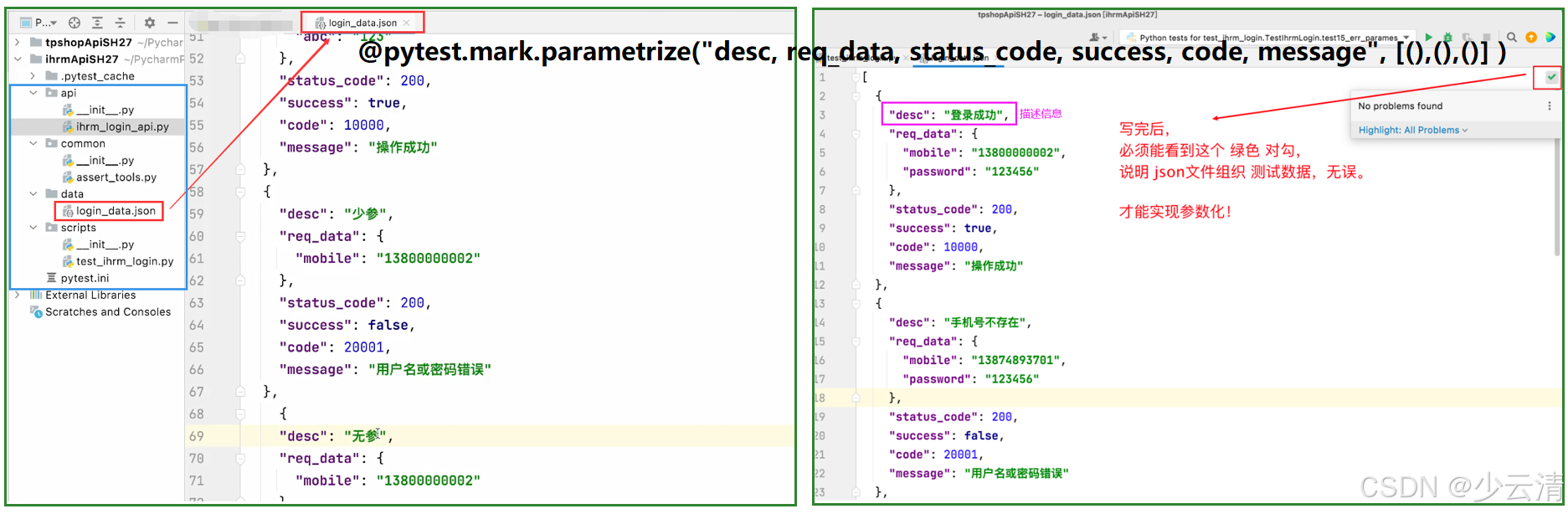Click the green inspection checkmark widget
1568x514 pixels.
pyautogui.click(x=1551, y=77)
